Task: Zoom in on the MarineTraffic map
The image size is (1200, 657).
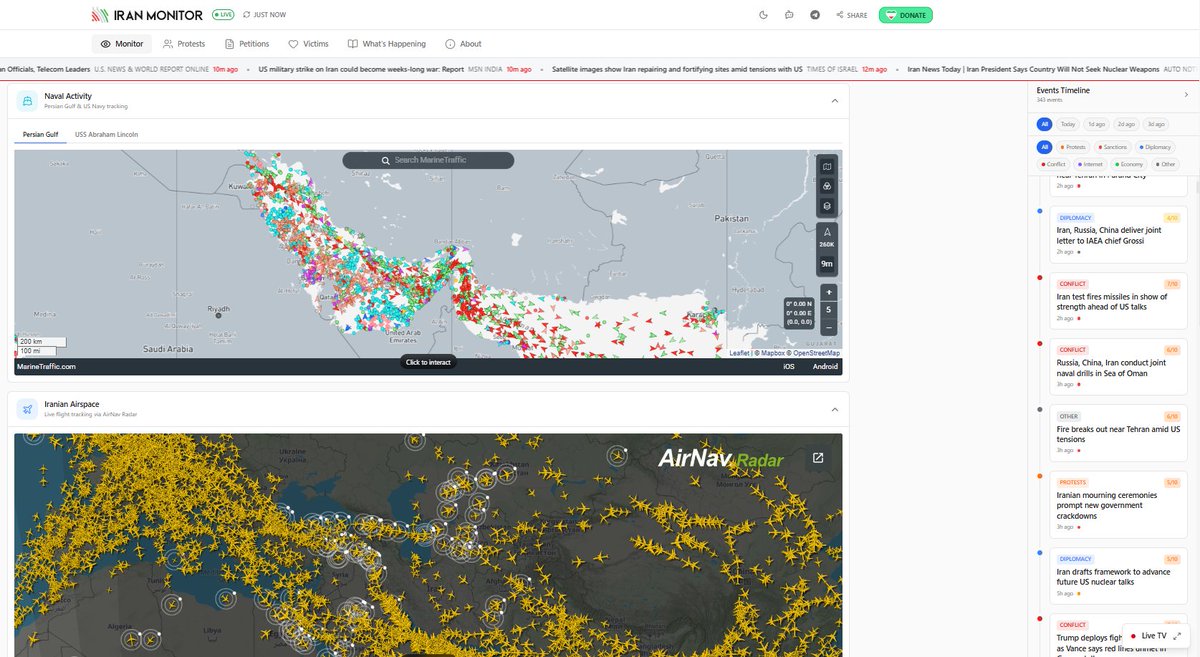Action: (827, 292)
